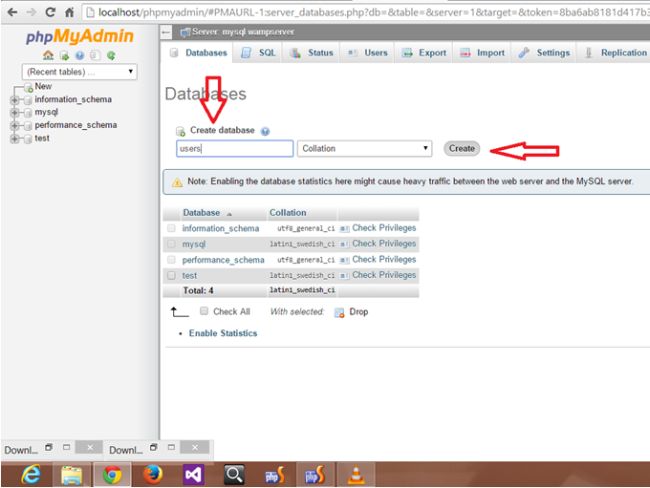
Task: Sort by the Database column header
Action: (201, 213)
